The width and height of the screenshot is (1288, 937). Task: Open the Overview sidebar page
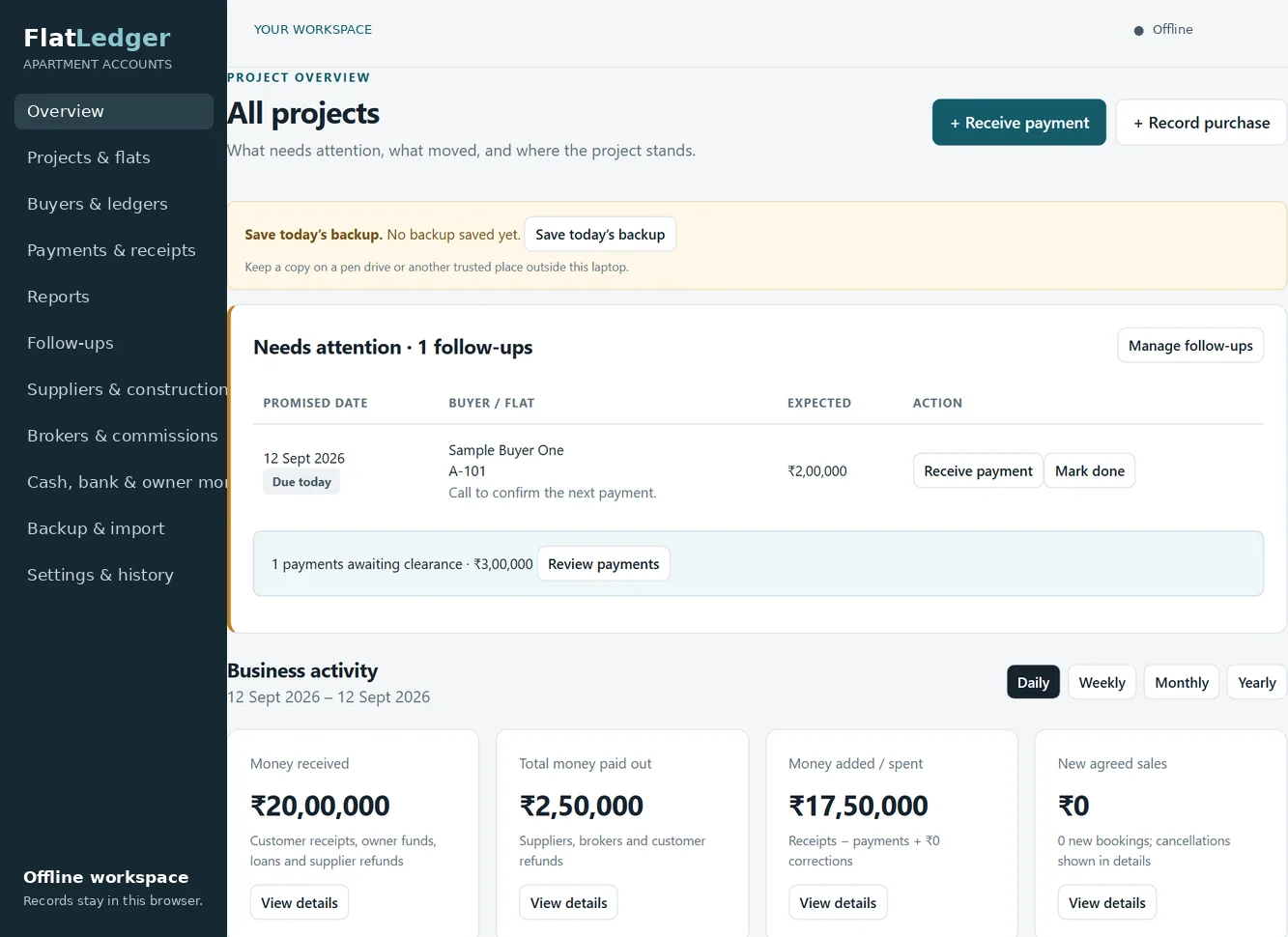(x=114, y=111)
